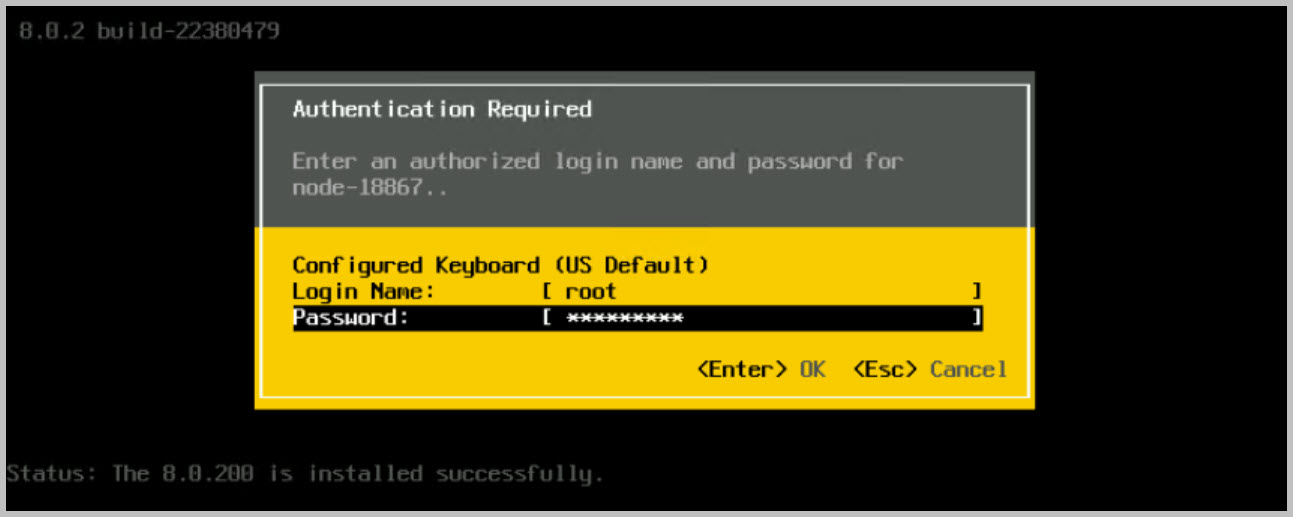Click the root text in Login Name field
The width and height of the screenshot is (1293, 517).
coord(590,292)
